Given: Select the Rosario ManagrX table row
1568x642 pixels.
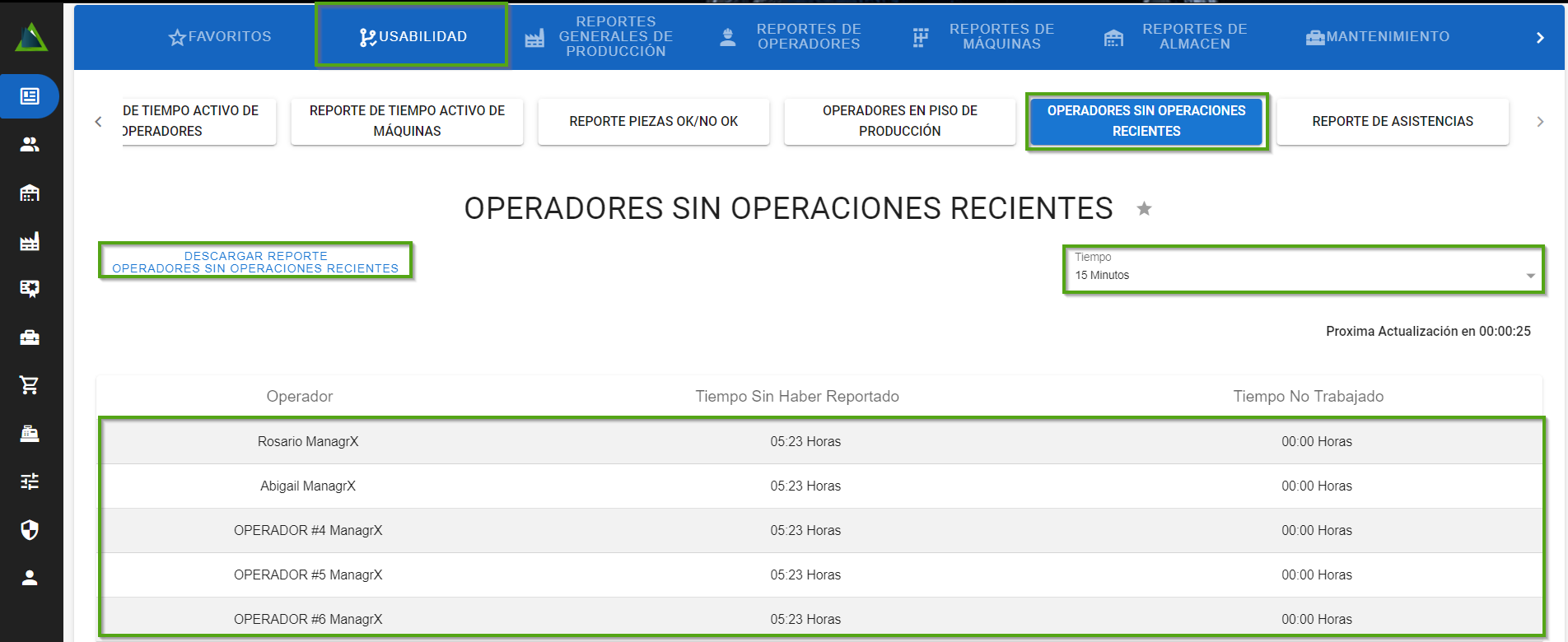Looking at the screenshot, I should pyautogui.click(x=820, y=442).
